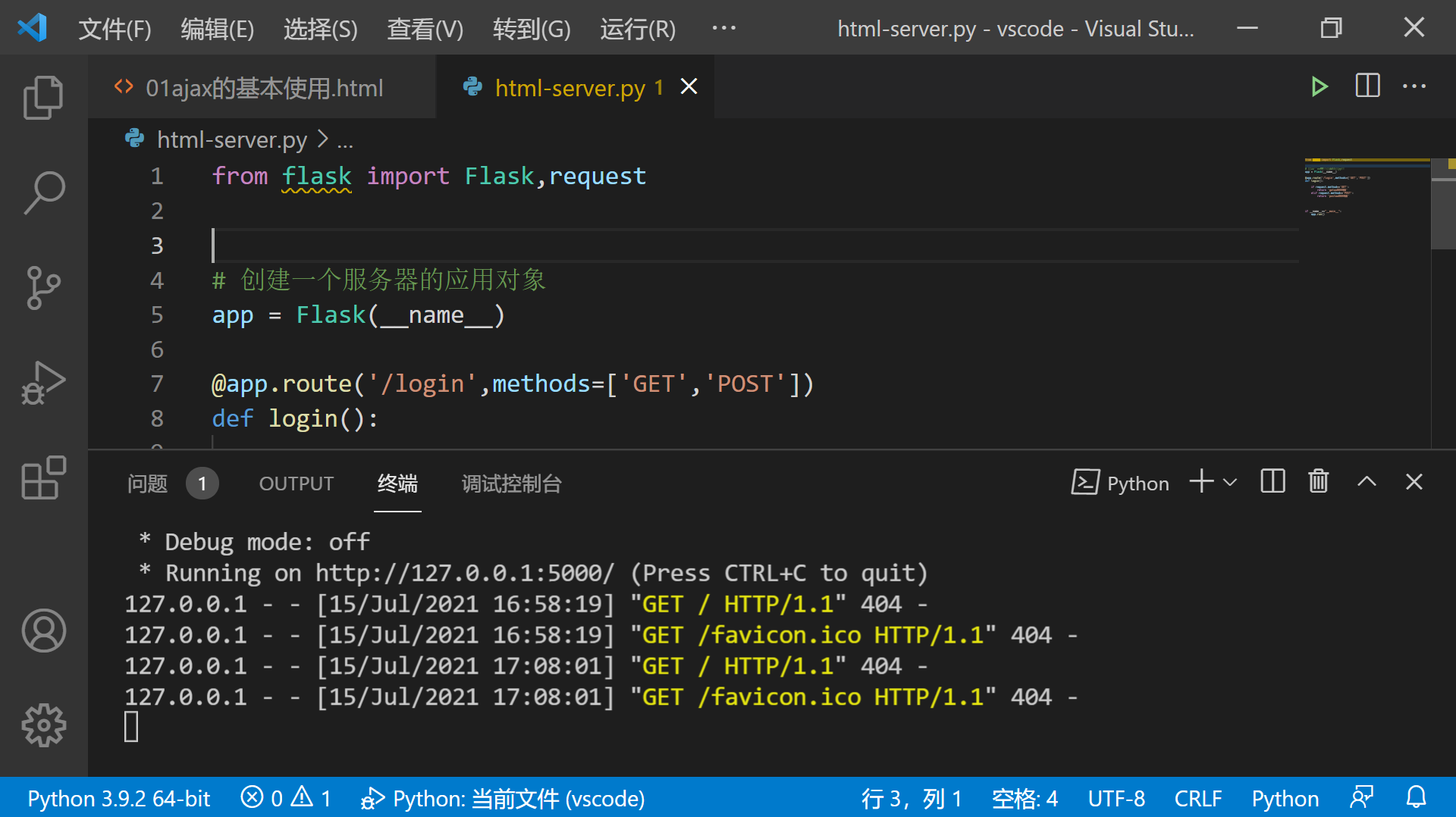Click the VS Code logo icon
The image size is (1456, 817).
(x=32, y=28)
